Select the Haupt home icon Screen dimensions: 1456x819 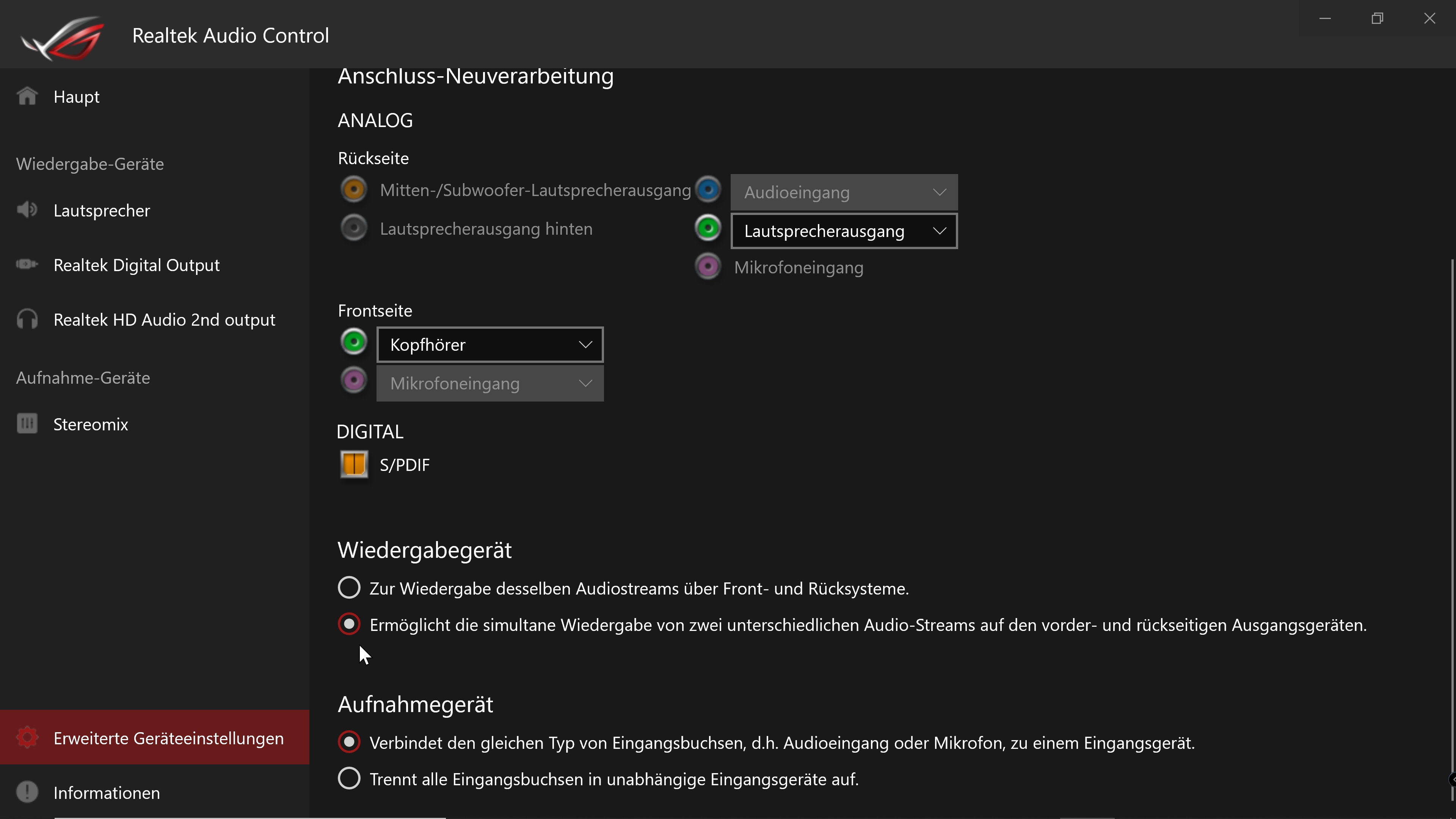point(27,96)
